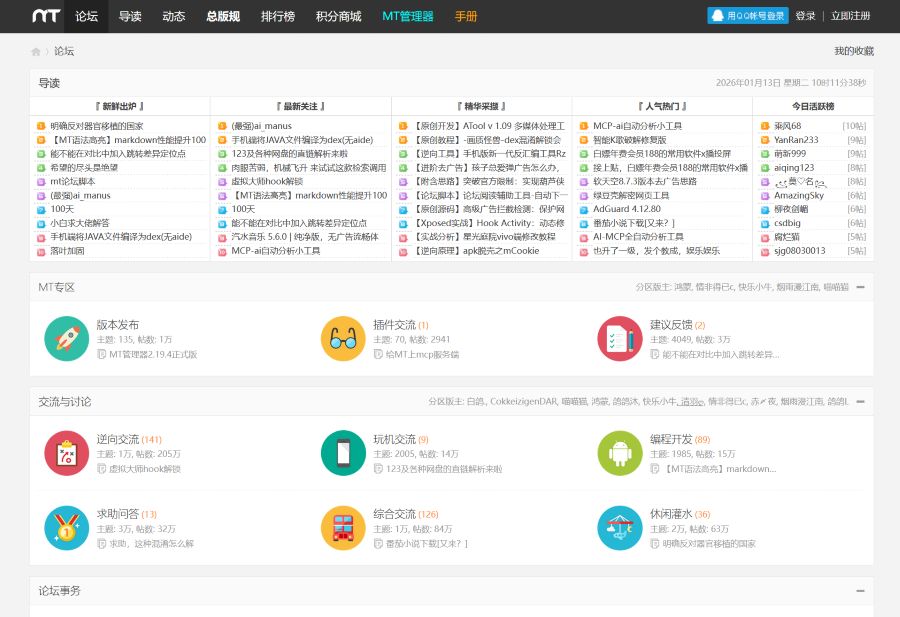Open the 逆向交流 clipboard icon
Viewport: 900px width, 617px height.
coord(67,453)
